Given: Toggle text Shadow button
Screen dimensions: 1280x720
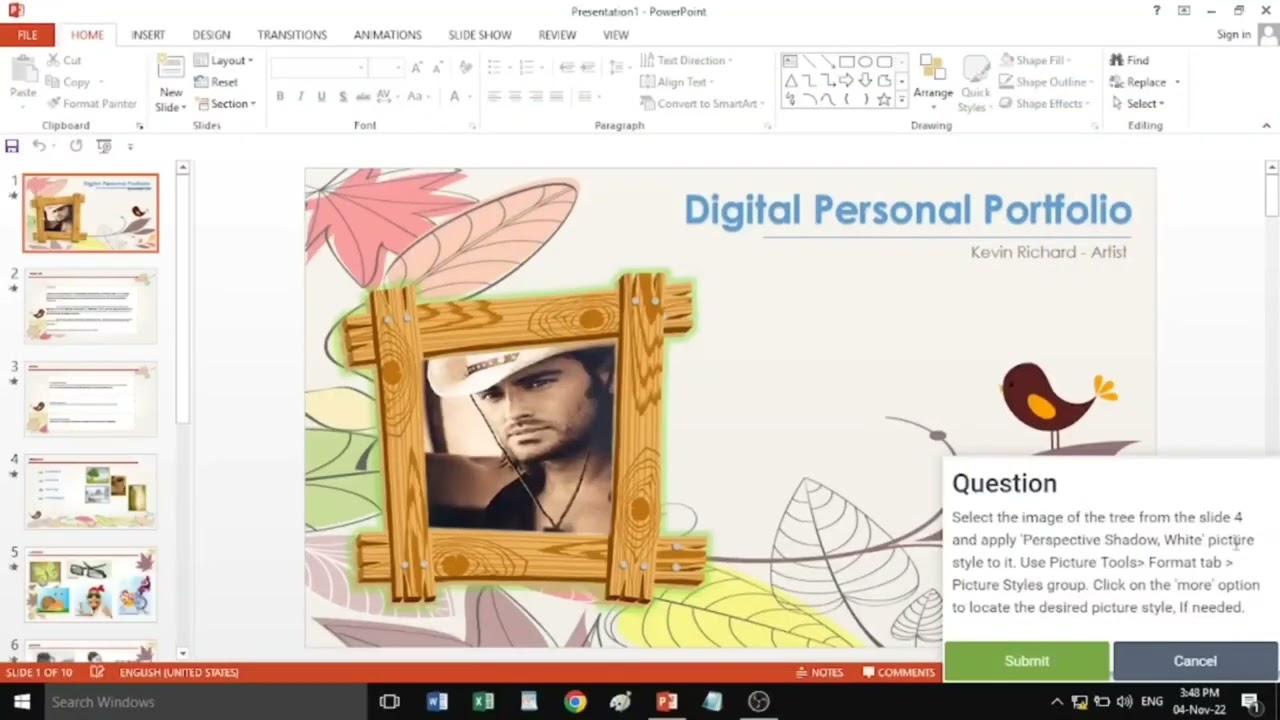Looking at the screenshot, I should (343, 96).
